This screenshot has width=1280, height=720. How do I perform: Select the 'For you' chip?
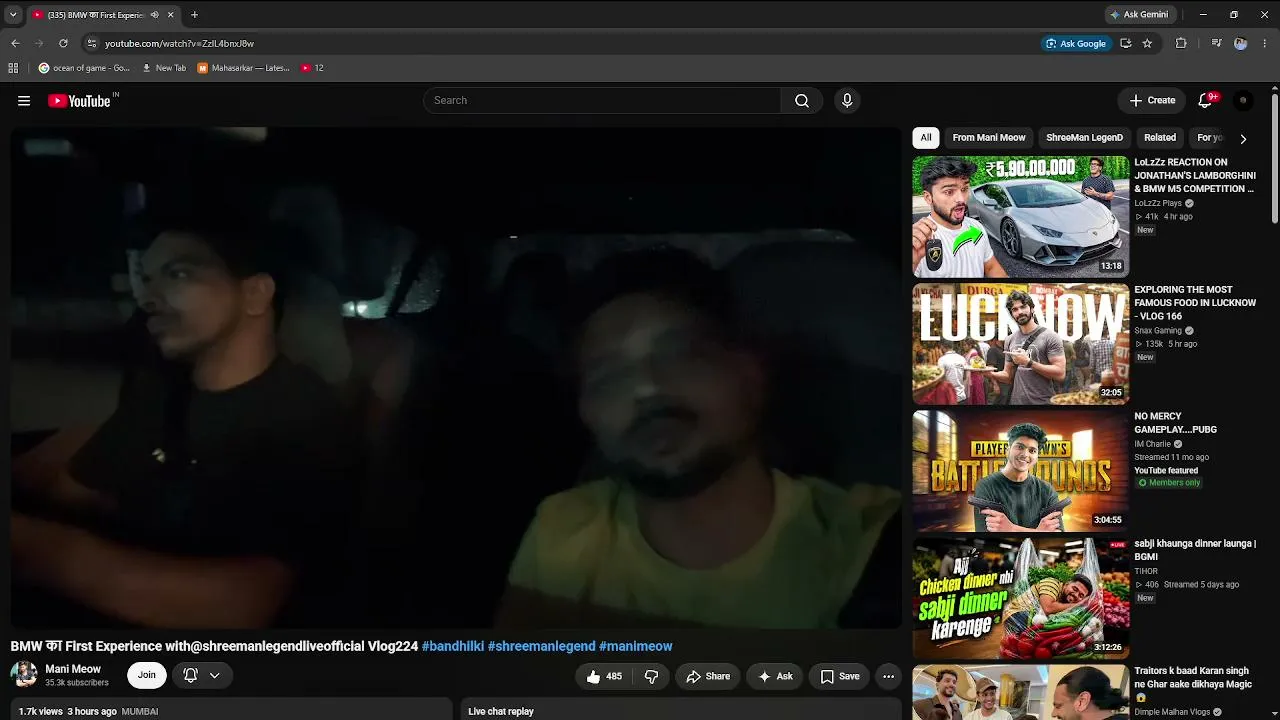point(1210,138)
